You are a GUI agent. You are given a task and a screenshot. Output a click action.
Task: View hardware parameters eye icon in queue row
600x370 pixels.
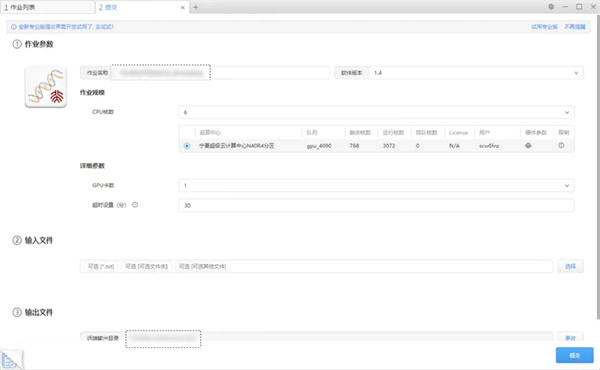tap(528, 145)
